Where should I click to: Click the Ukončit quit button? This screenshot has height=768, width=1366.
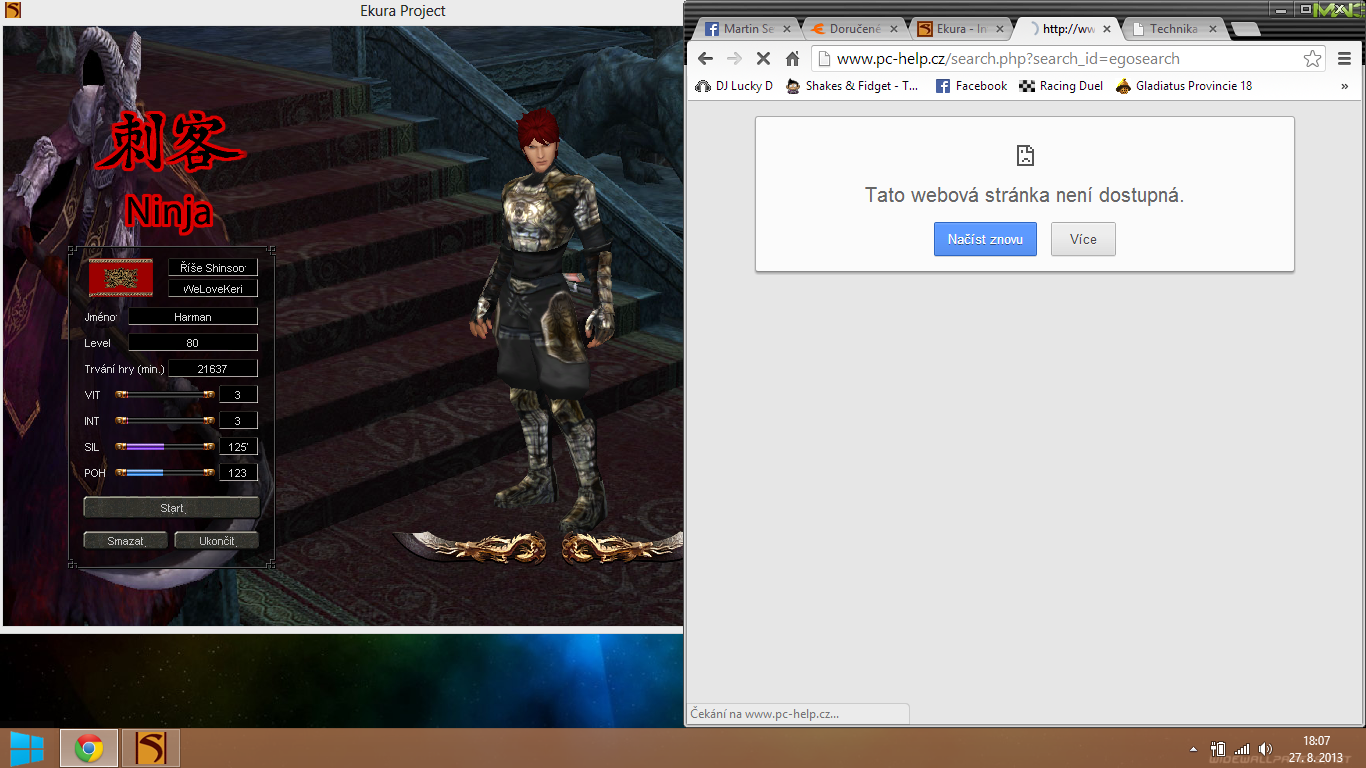216,541
